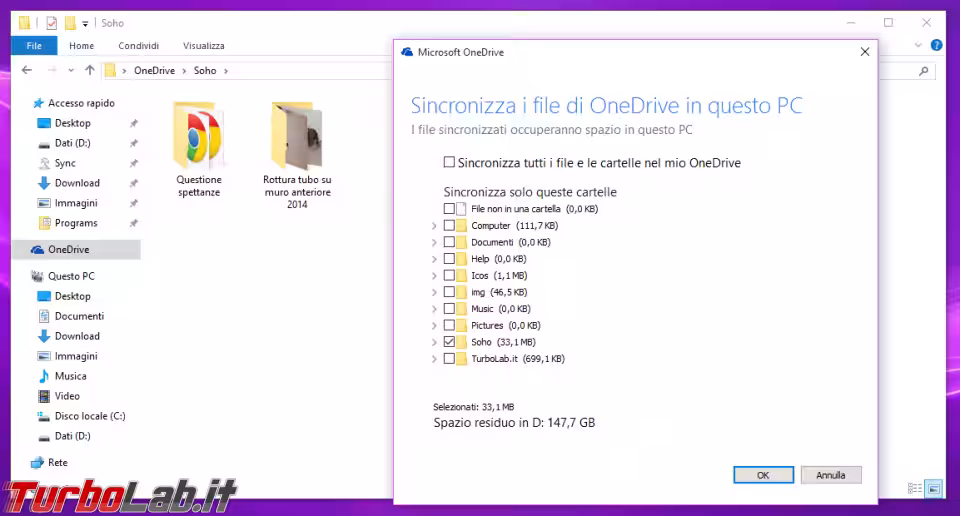Expand the Music folder tree arrow
The width and height of the screenshot is (960, 516).
(x=434, y=309)
